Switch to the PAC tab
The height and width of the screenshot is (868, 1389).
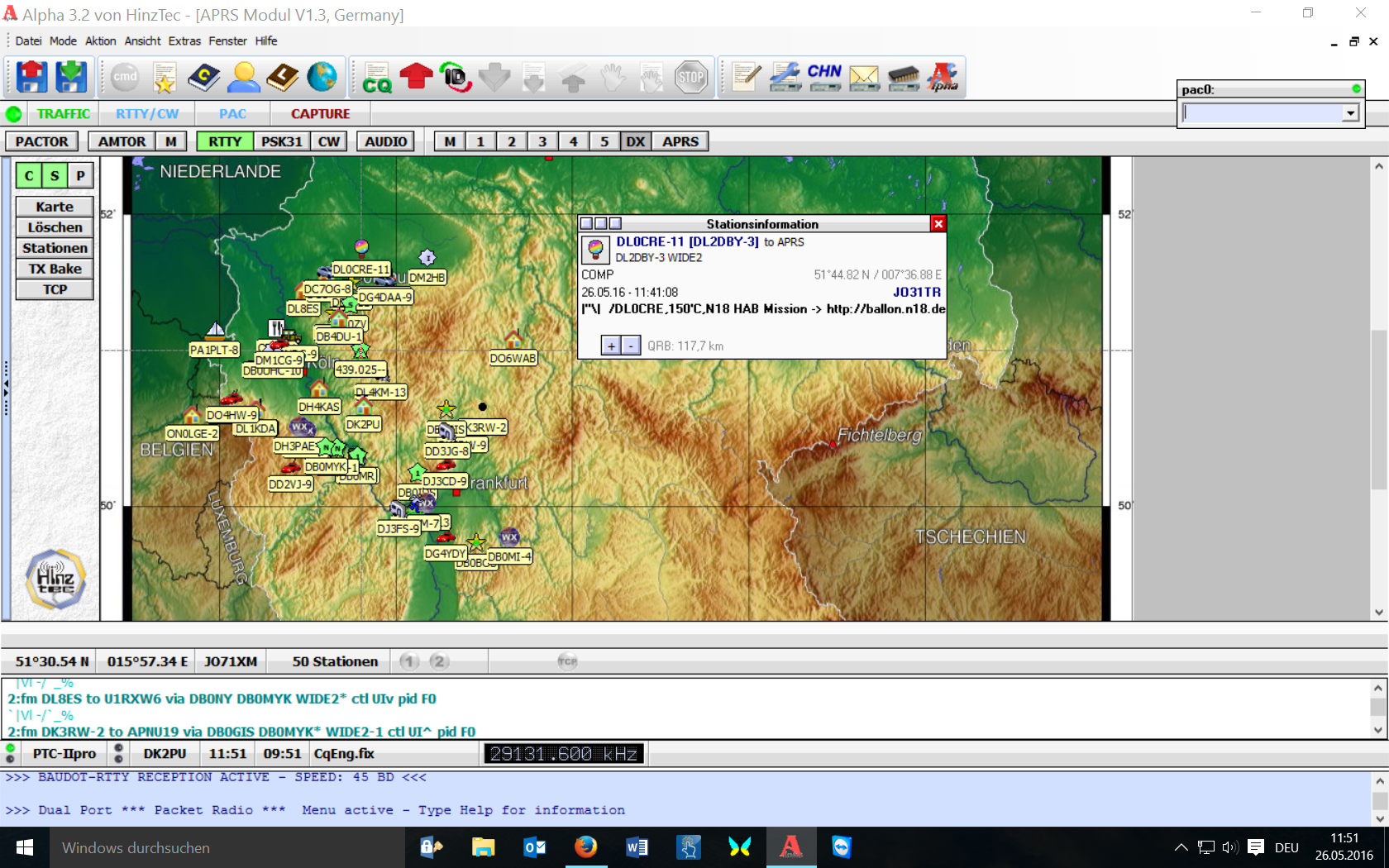pyautogui.click(x=232, y=114)
